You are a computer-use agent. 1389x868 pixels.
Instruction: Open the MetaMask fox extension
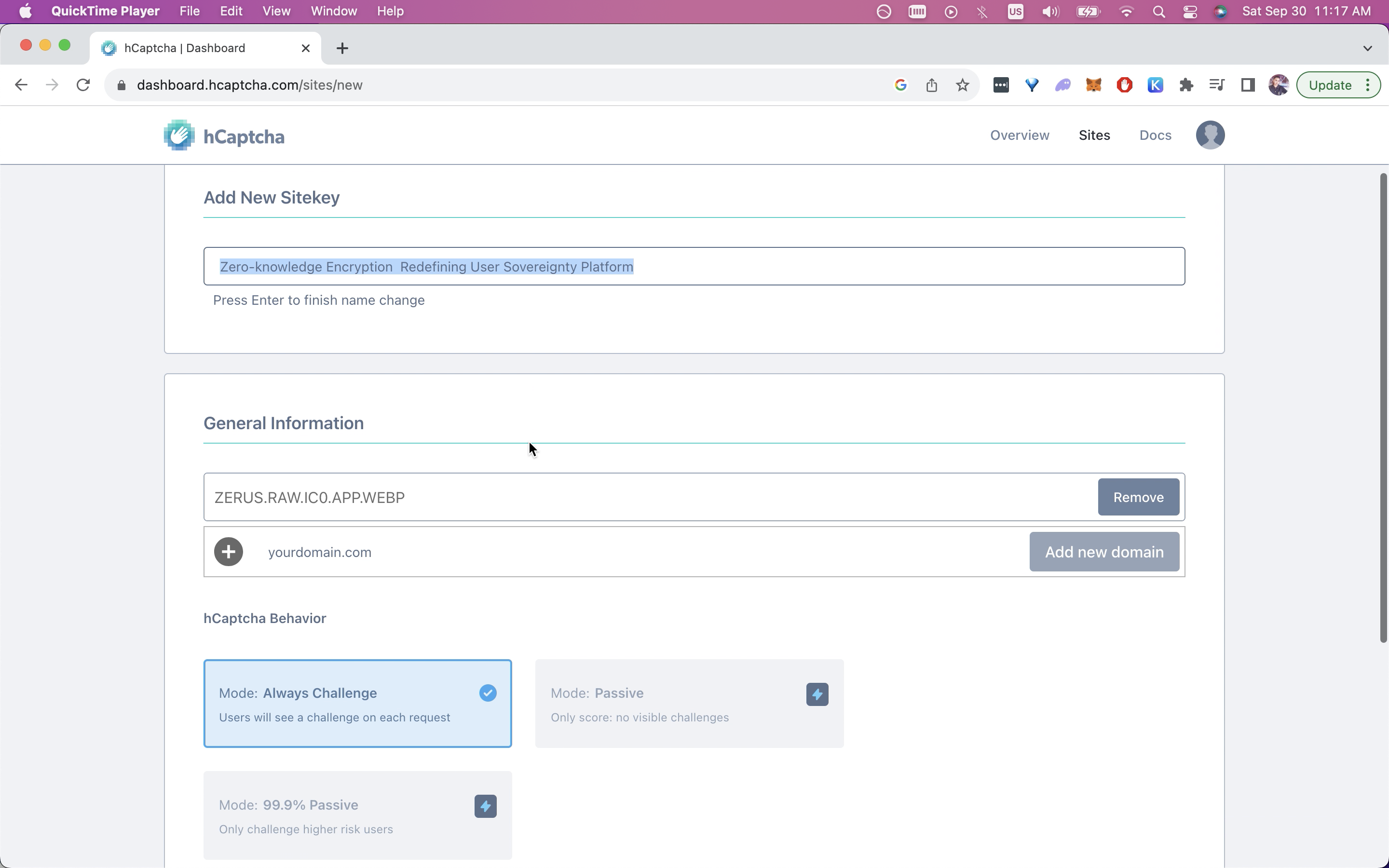click(x=1093, y=85)
